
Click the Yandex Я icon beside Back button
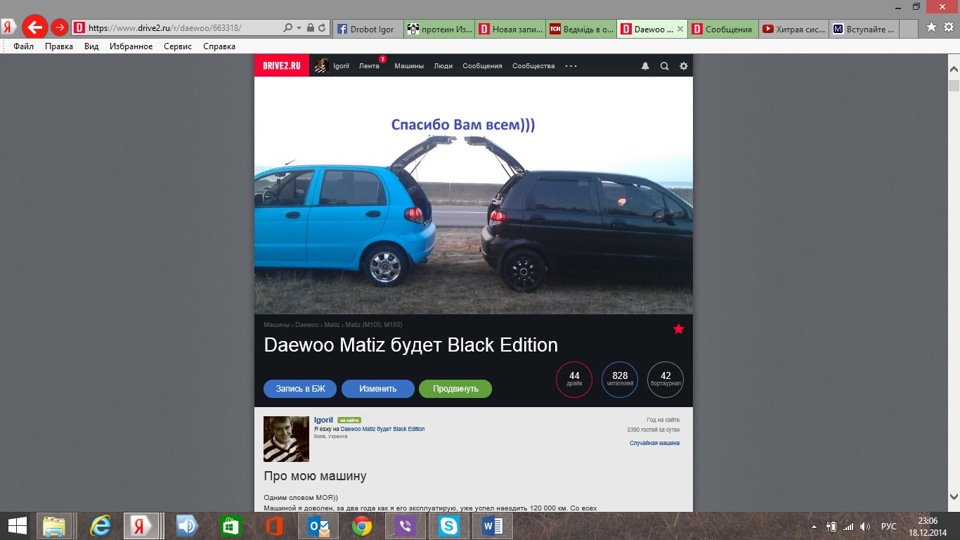coord(8,27)
